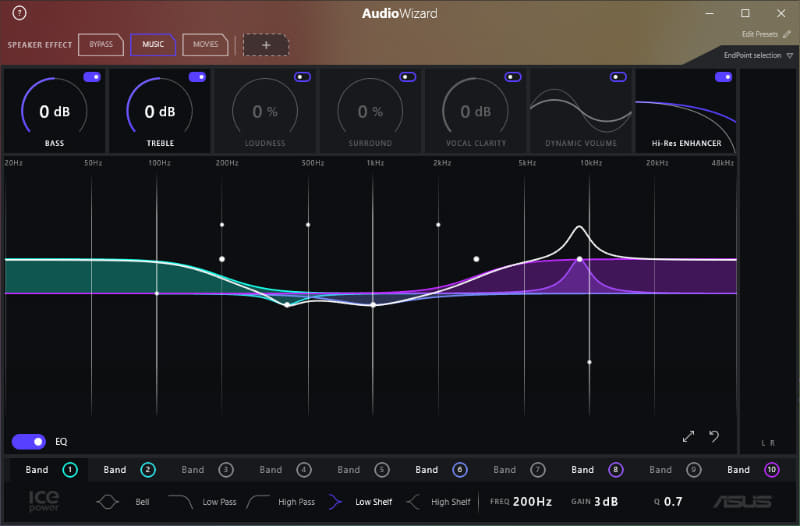Enable the DYNAMIC VOLUME switch
Viewport: 800px width, 526px height.
(x=618, y=77)
